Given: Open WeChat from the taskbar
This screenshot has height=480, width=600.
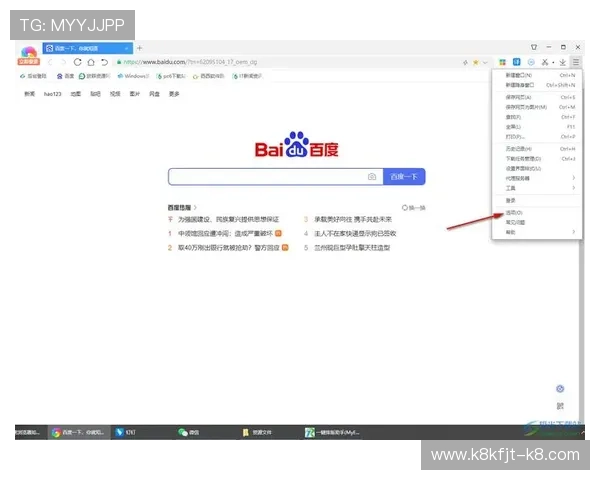Looking at the screenshot, I should click(188, 432).
